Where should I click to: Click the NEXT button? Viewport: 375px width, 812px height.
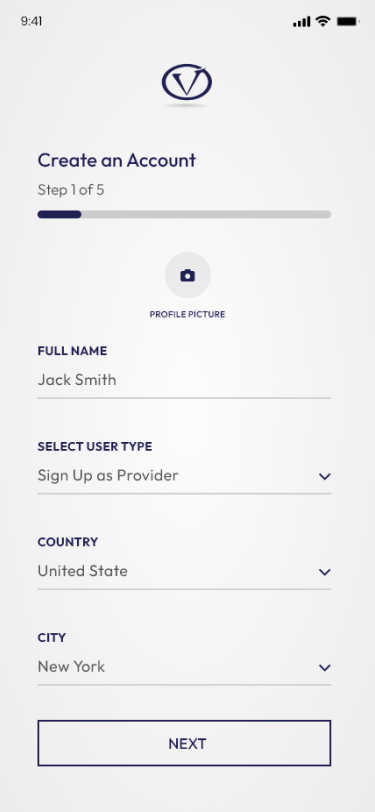coord(184,743)
